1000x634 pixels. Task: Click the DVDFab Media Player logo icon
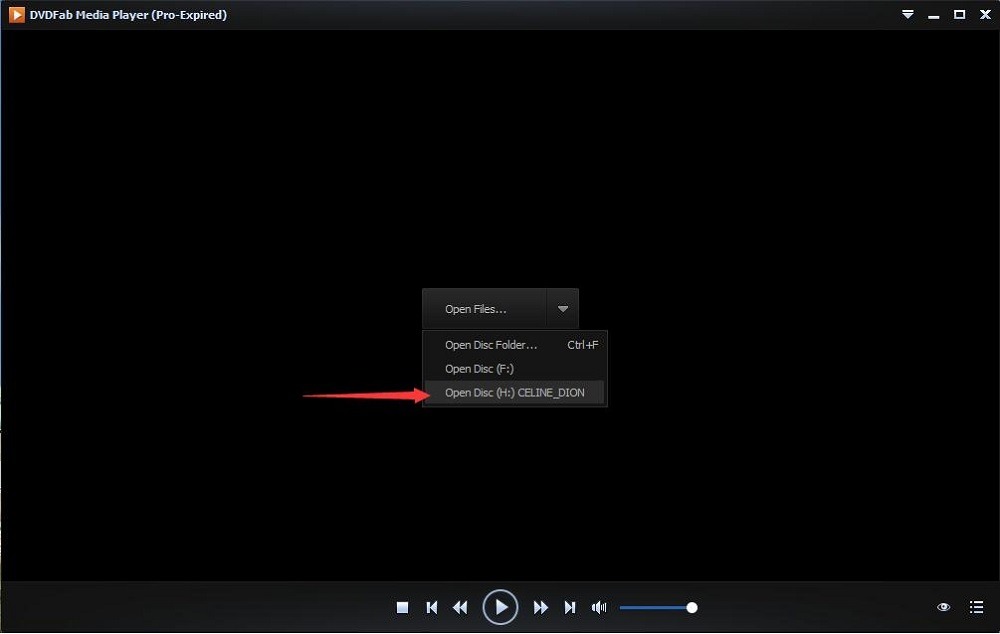pos(17,15)
